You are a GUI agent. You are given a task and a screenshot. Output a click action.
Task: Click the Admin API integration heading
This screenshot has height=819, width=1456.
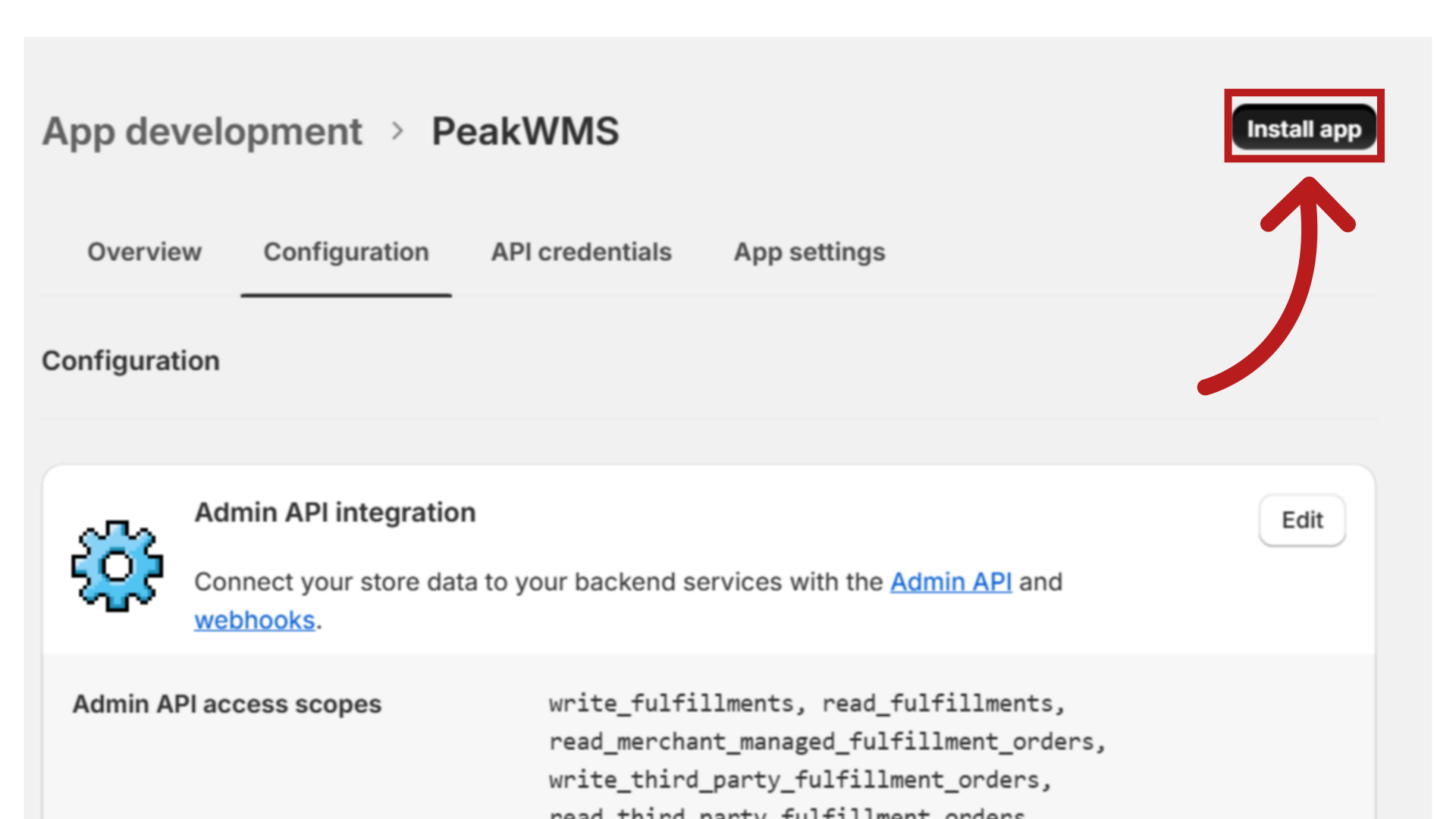[x=335, y=513]
